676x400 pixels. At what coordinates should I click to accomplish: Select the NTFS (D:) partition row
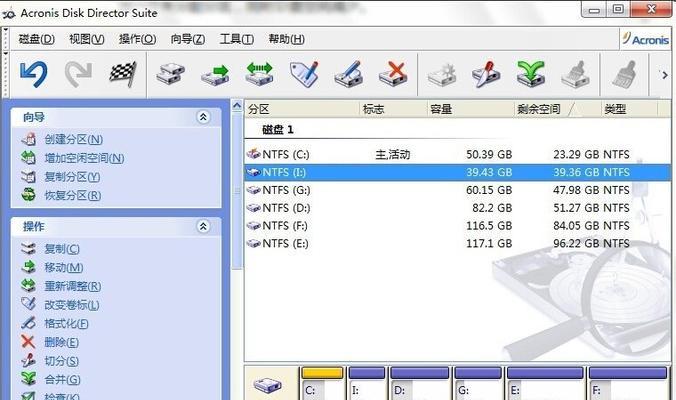pyautogui.click(x=457, y=208)
